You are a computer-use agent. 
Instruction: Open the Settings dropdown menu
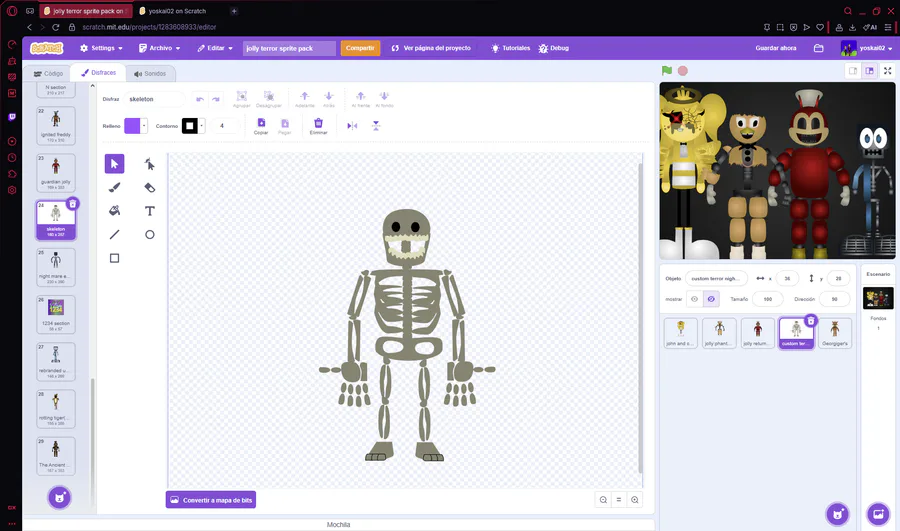pyautogui.click(x=102, y=48)
